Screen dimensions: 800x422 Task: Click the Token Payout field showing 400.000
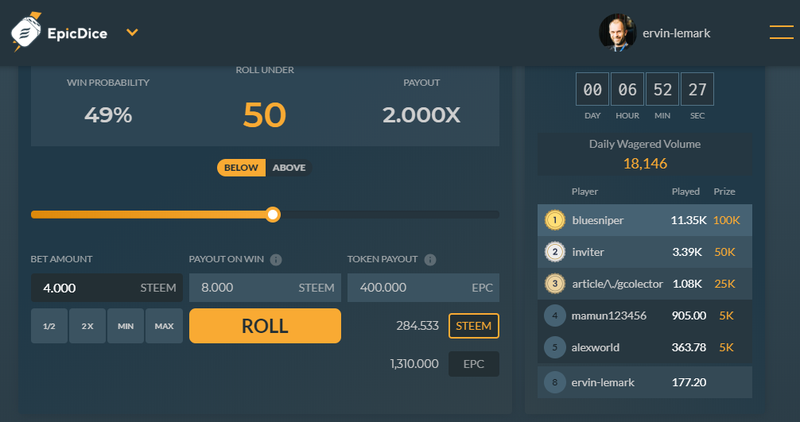point(423,288)
